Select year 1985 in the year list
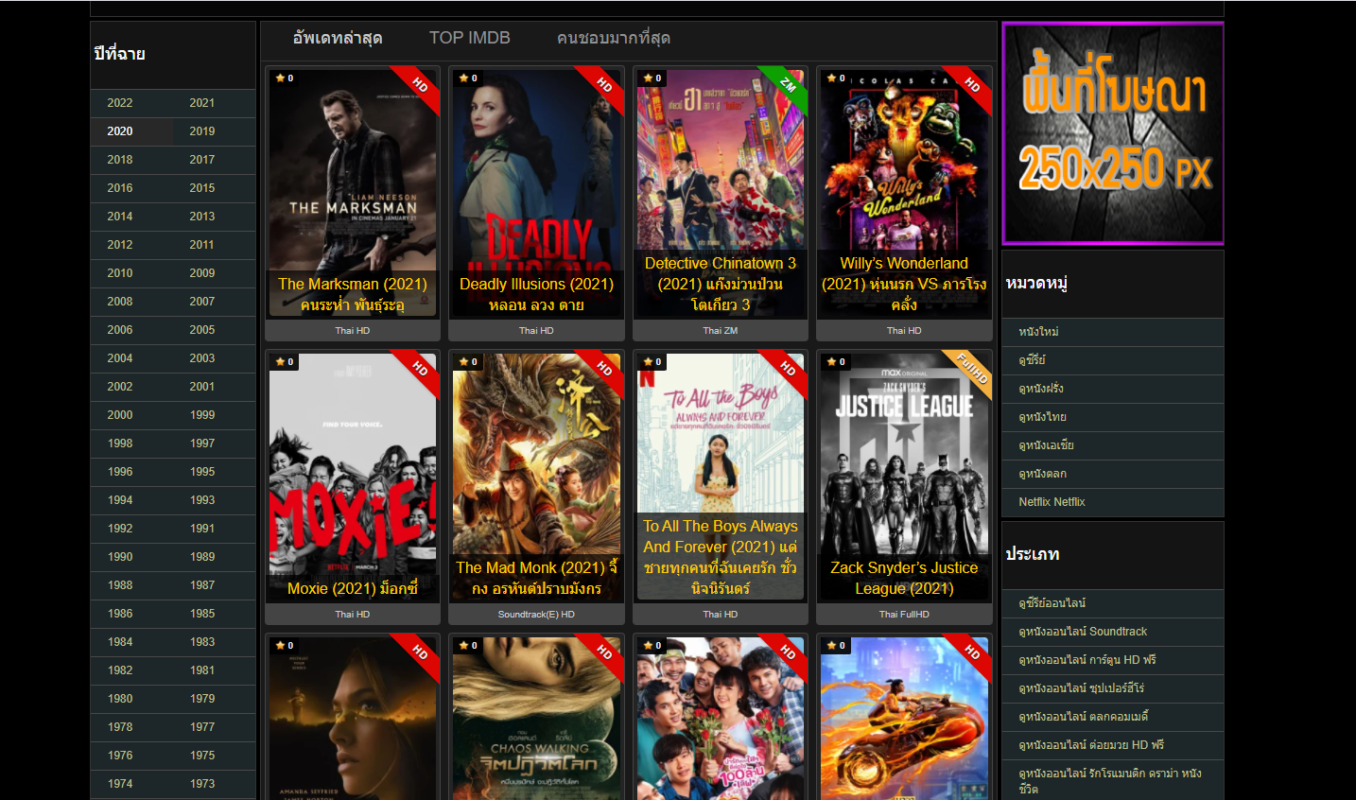The image size is (1356, 800). point(202,613)
